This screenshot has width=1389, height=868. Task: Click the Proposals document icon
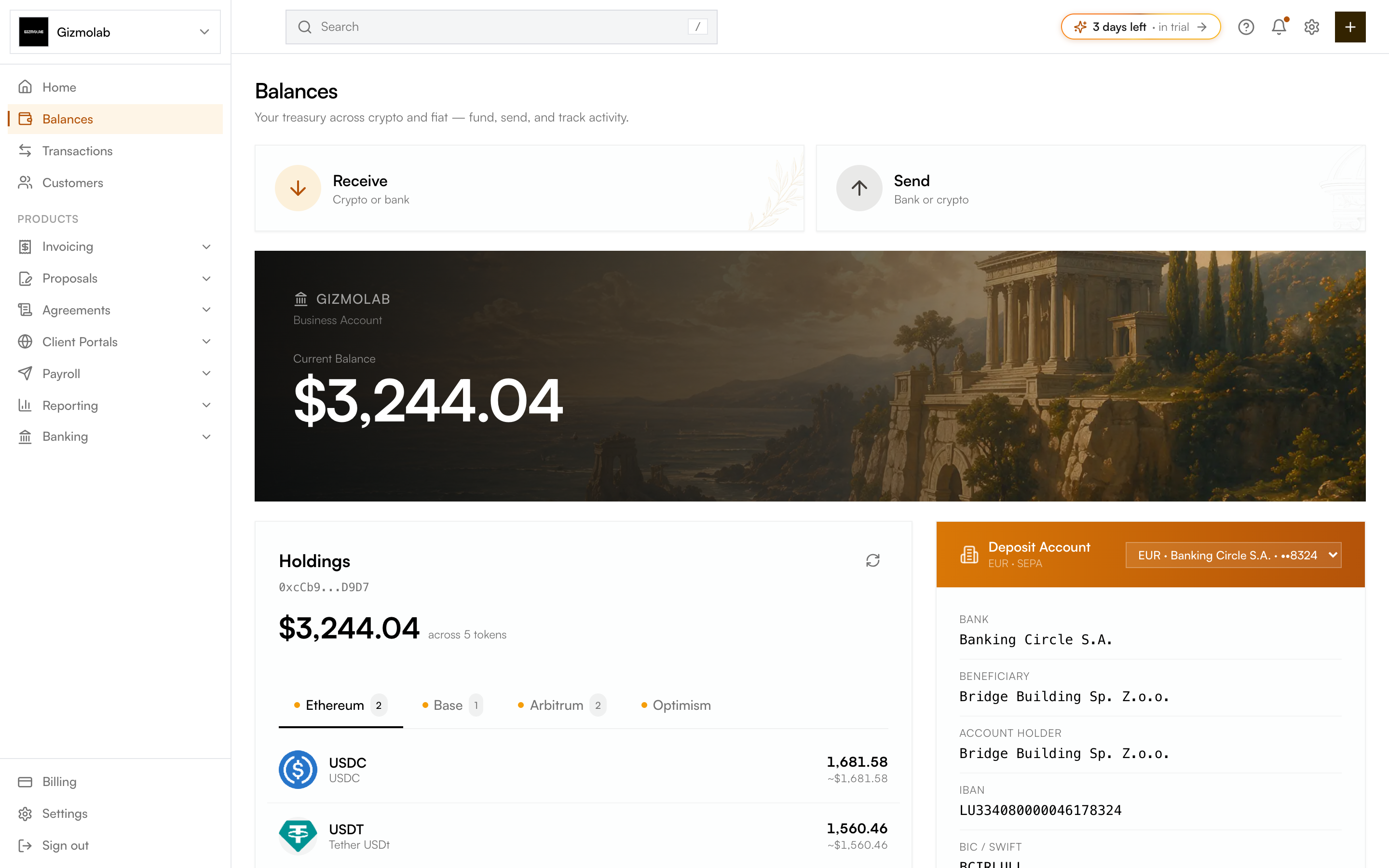[x=25, y=278]
